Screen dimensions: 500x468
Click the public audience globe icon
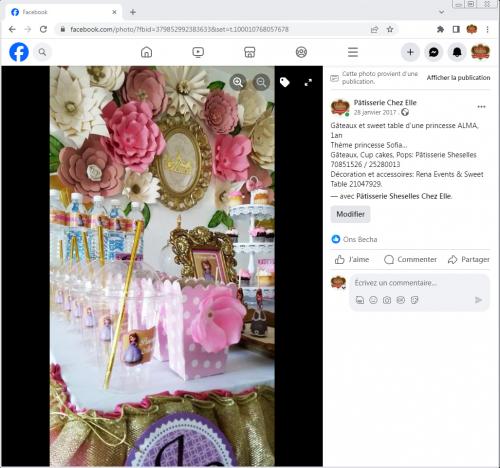click(x=405, y=112)
